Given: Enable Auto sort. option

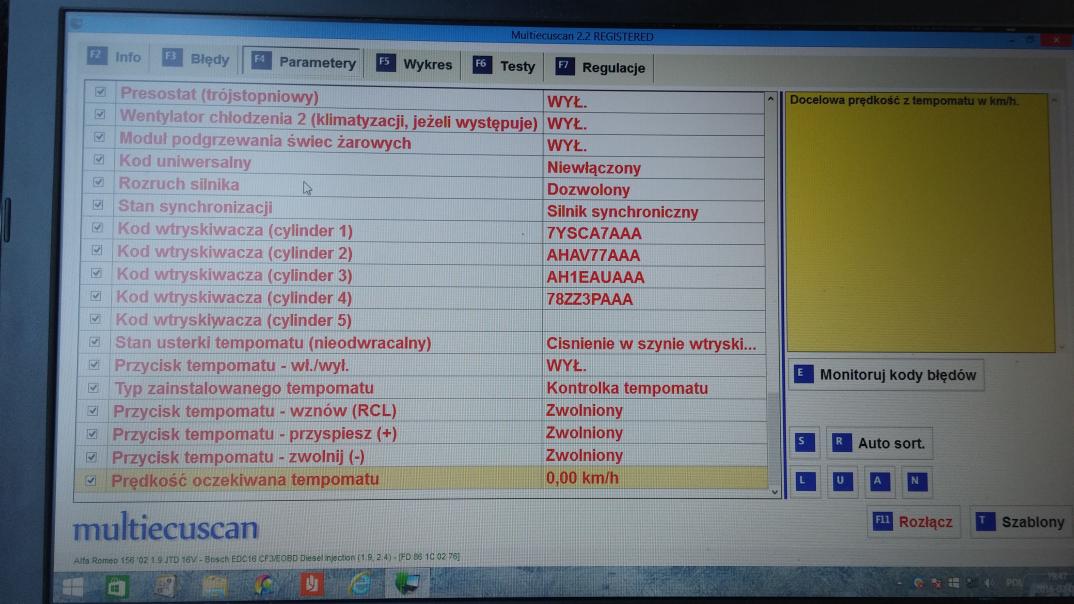Looking at the screenshot, I should pos(879,443).
